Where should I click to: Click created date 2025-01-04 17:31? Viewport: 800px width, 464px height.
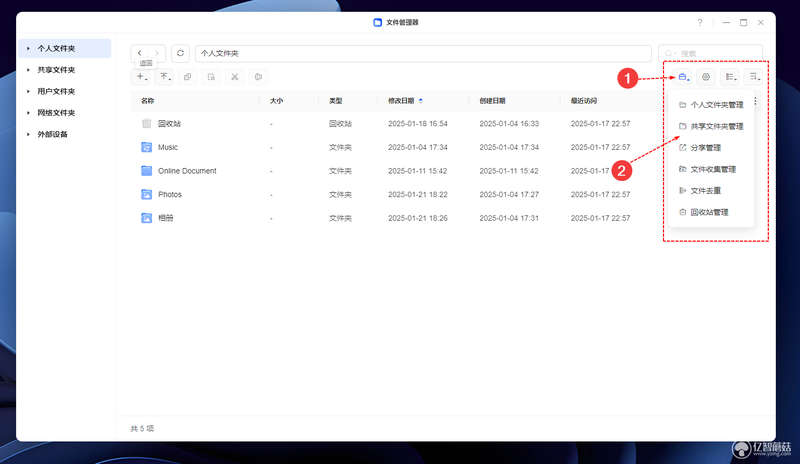tap(509, 218)
